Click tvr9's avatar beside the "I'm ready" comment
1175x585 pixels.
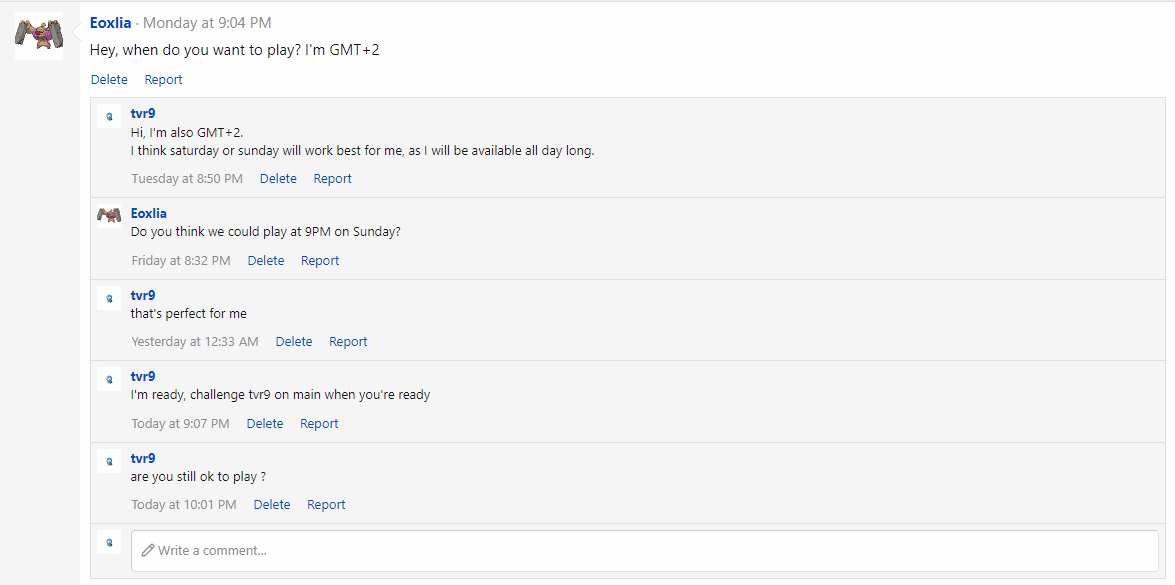pos(109,379)
